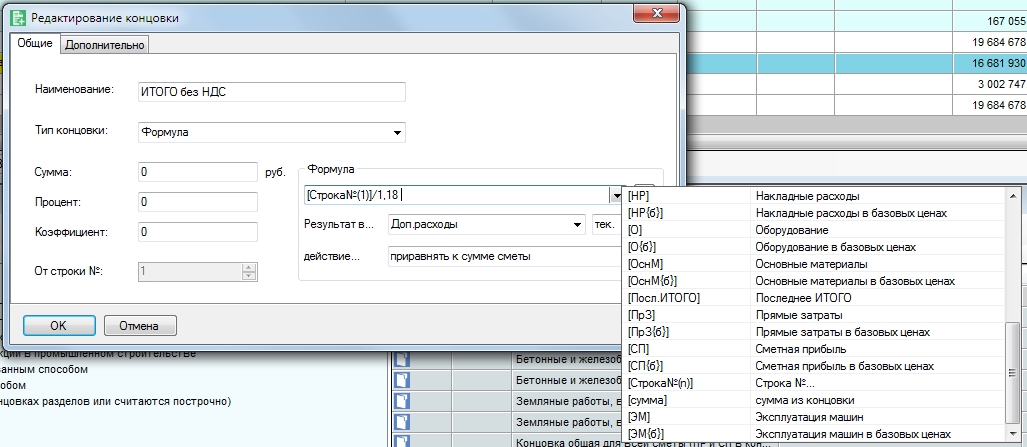This screenshot has width=1027, height=447.
Task: Click the Отмена button
Action: click(139, 325)
